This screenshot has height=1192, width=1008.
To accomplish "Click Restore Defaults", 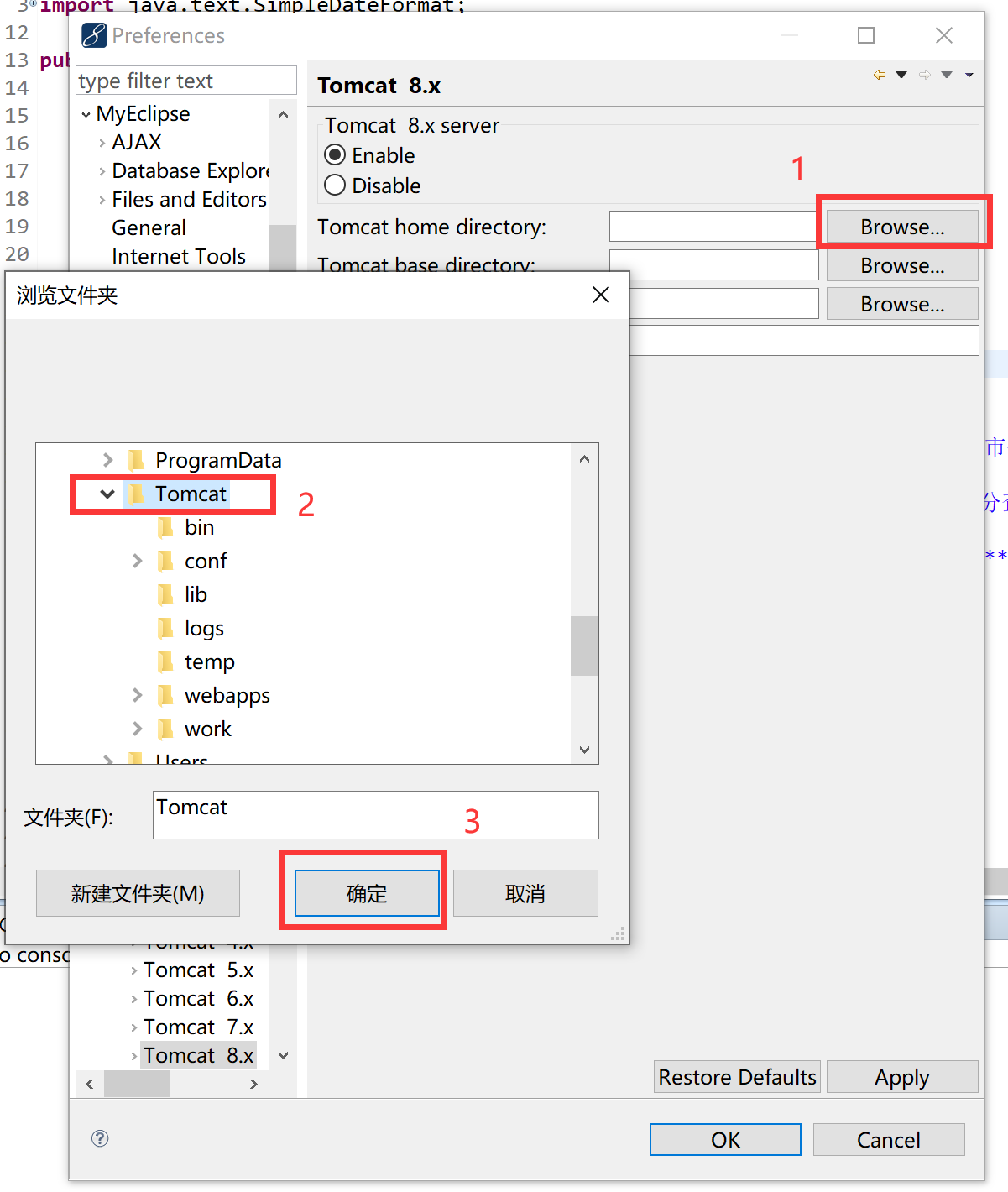I will [737, 1077].
